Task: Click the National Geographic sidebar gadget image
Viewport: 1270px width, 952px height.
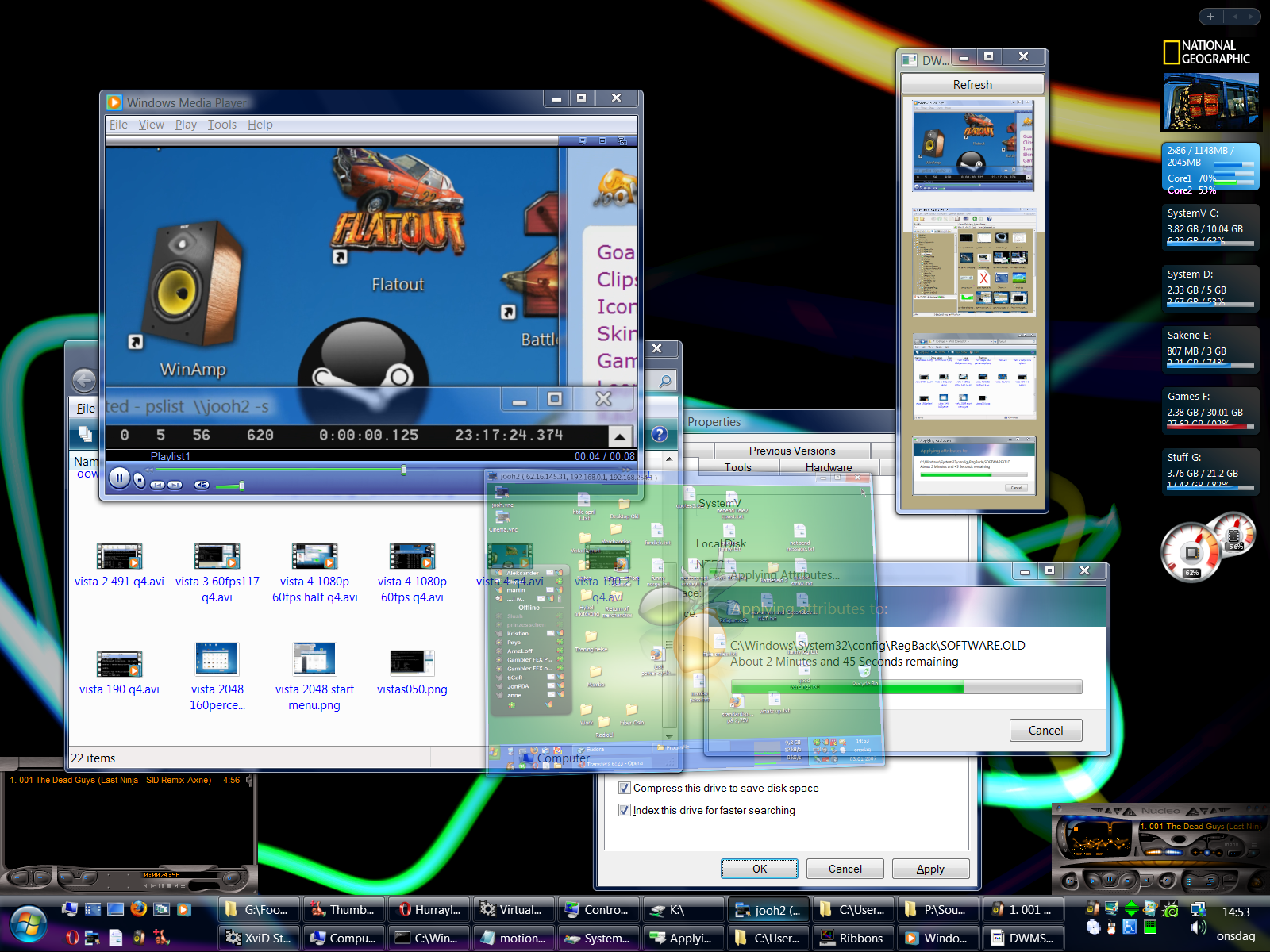Action: 1210,102
